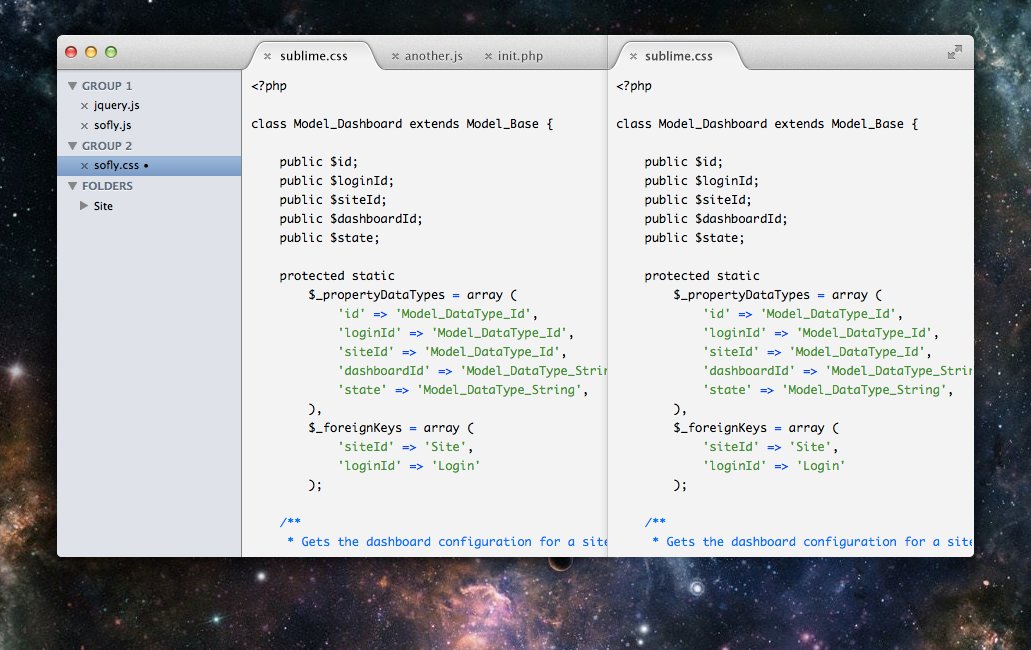Click 'siteId' => 'Site' line in left pane
This screenshot has width=1031, height=650.
point(405,447)
